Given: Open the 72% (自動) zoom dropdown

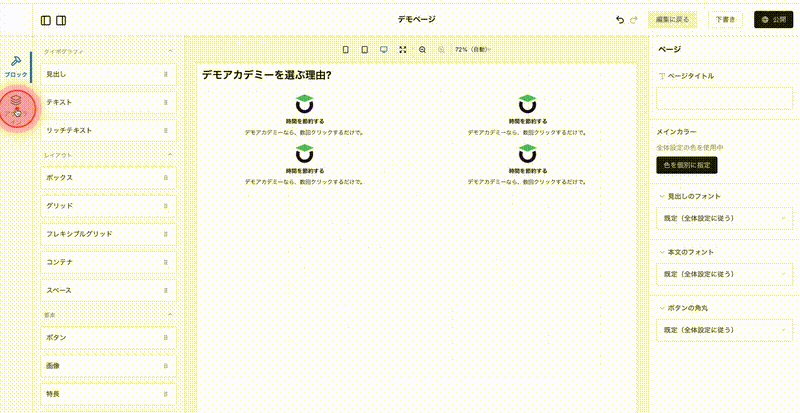Looking at the screenshot, I should (x=472, y=50).
